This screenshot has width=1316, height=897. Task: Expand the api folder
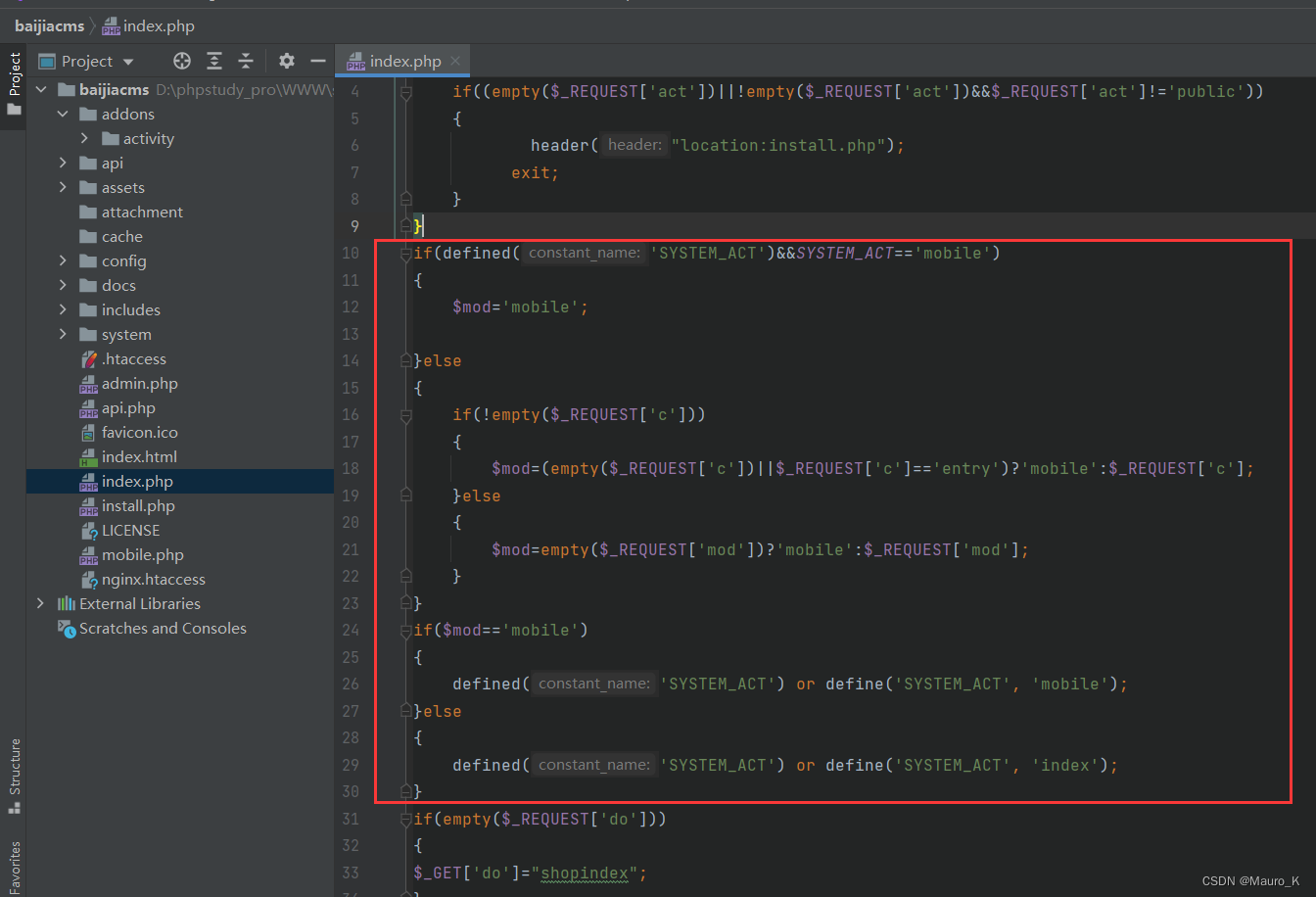(x=63, y=164)
